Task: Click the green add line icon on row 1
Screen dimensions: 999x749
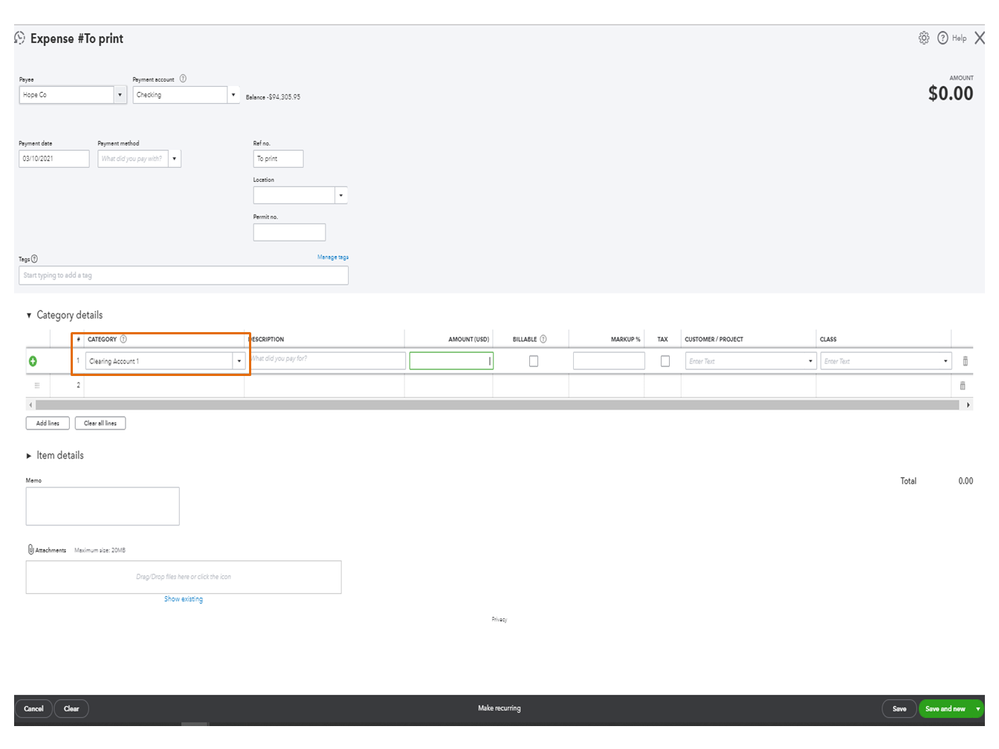Action: tap(32, 361)
